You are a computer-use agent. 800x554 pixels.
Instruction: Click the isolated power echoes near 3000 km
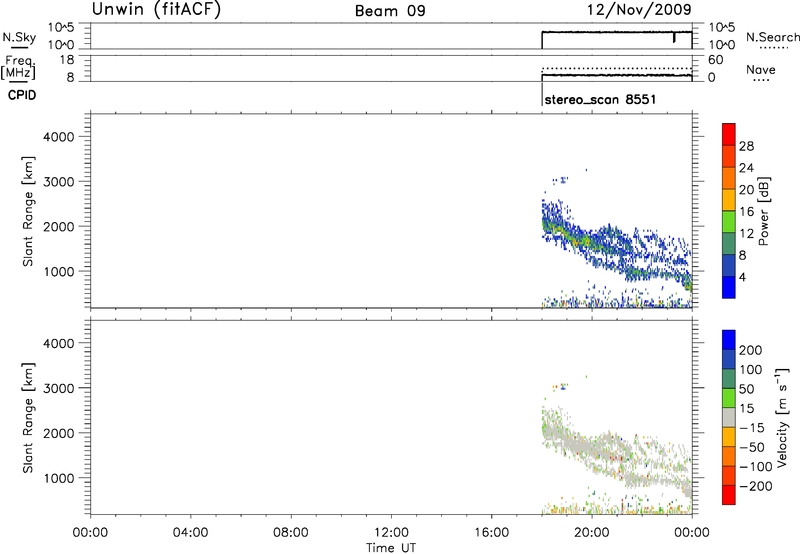(560, 180)
